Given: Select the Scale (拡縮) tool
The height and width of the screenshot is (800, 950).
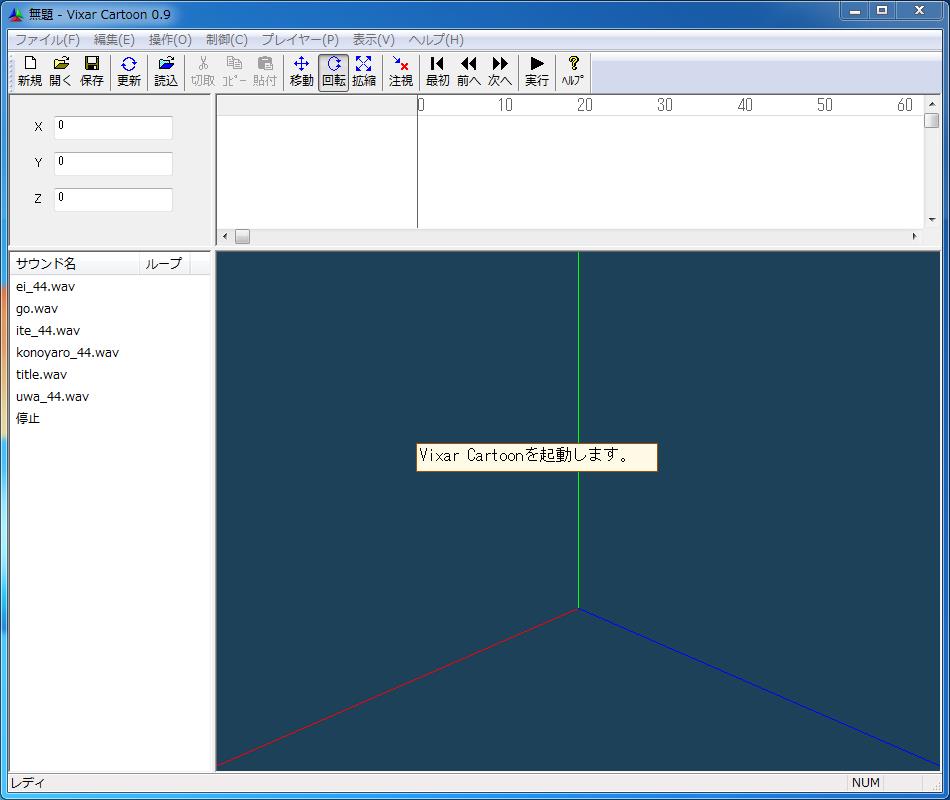Looking at the screenshot, I should (x=364, y=72).
